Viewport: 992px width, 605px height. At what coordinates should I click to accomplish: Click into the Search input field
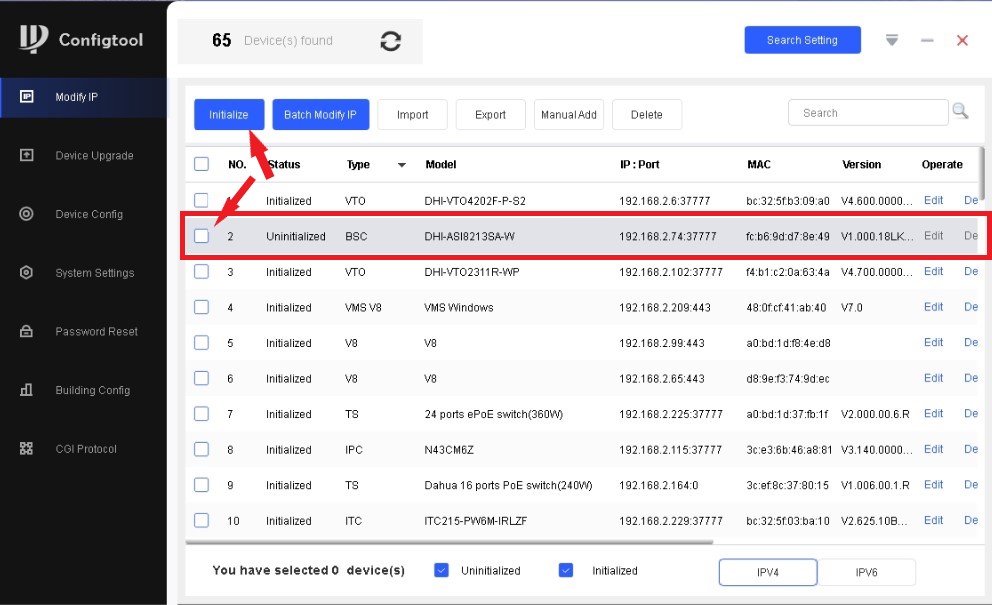coord(865,113)
